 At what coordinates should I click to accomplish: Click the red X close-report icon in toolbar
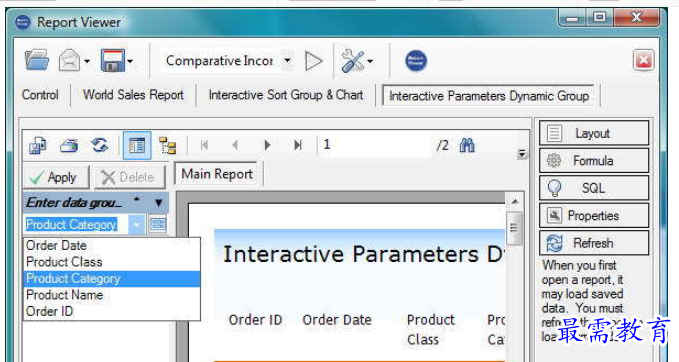point(643,60)
